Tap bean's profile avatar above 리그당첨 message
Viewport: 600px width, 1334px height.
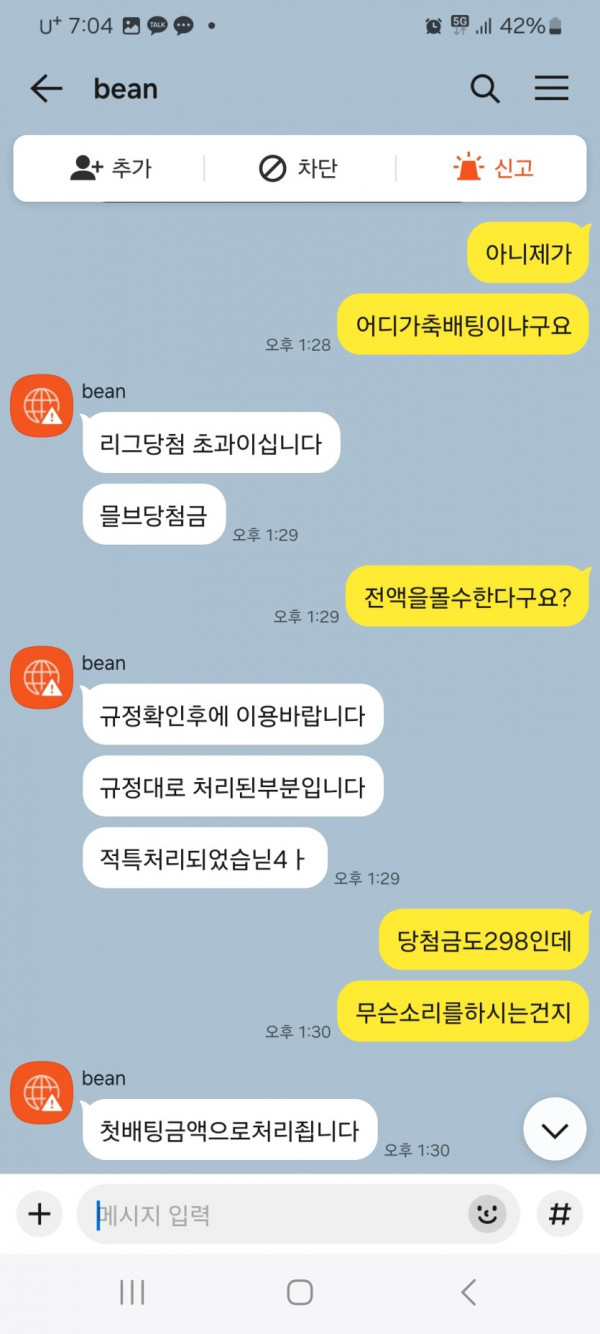coord(41,406)
